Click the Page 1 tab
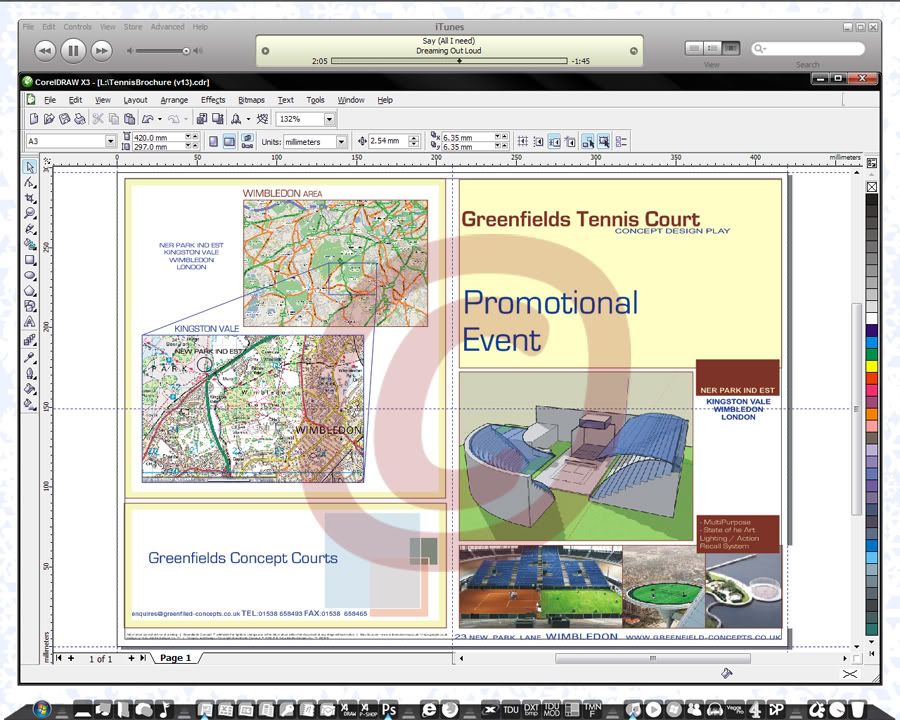This screenshot has width=900, height=720. pyautogui.click(x=175, y=658)
